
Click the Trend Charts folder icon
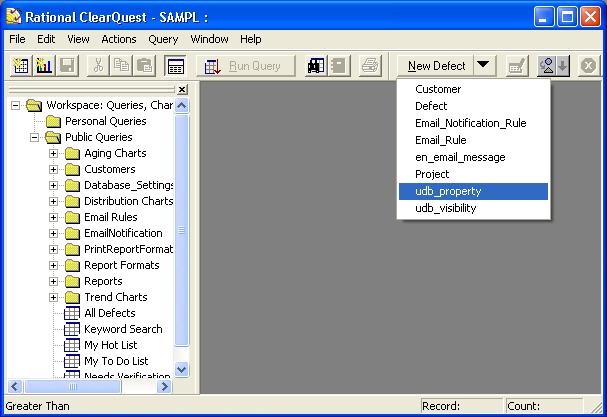pos(72,297)
